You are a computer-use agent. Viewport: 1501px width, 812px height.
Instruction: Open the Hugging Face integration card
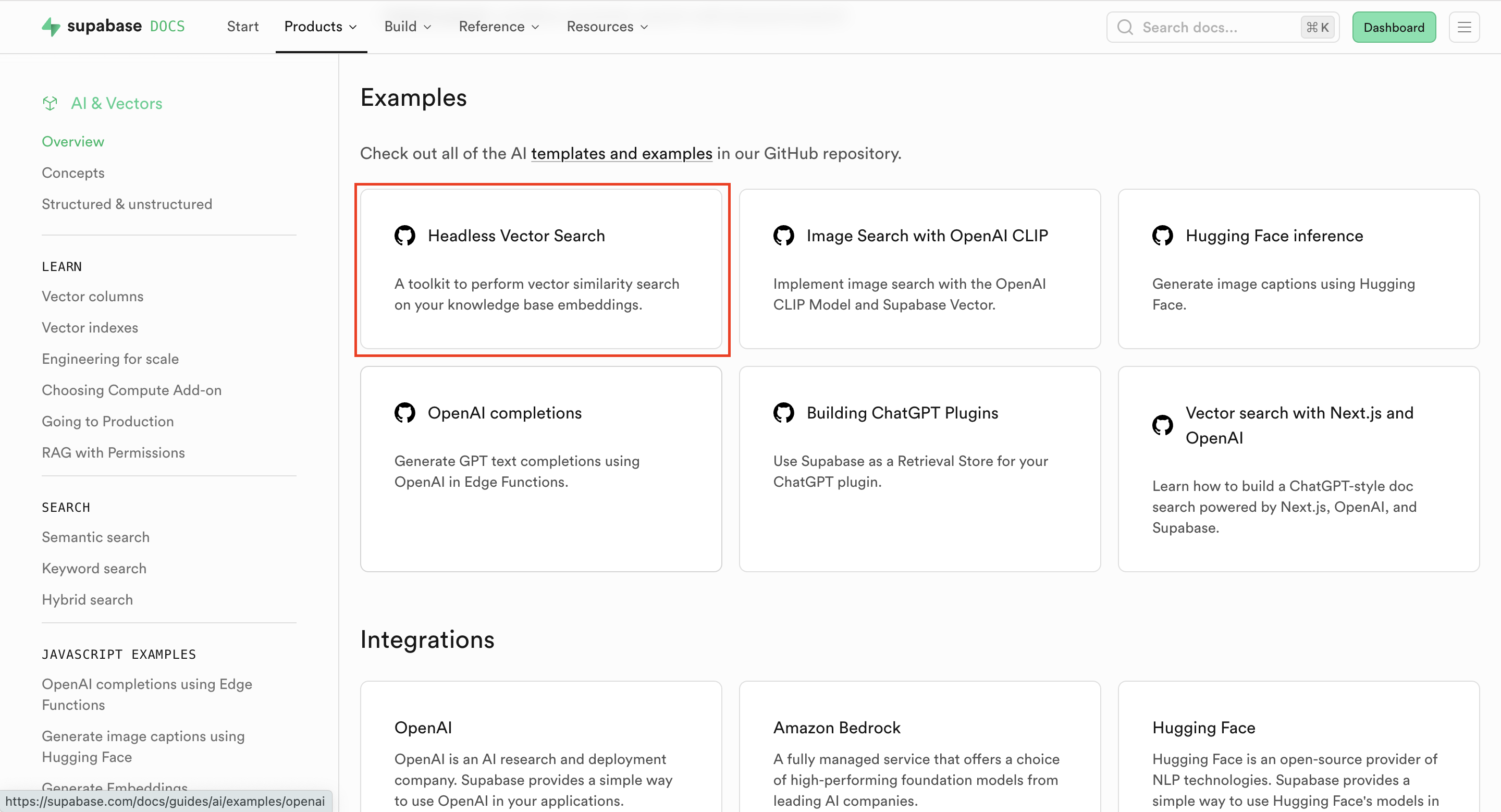(x=1298, y=747)
